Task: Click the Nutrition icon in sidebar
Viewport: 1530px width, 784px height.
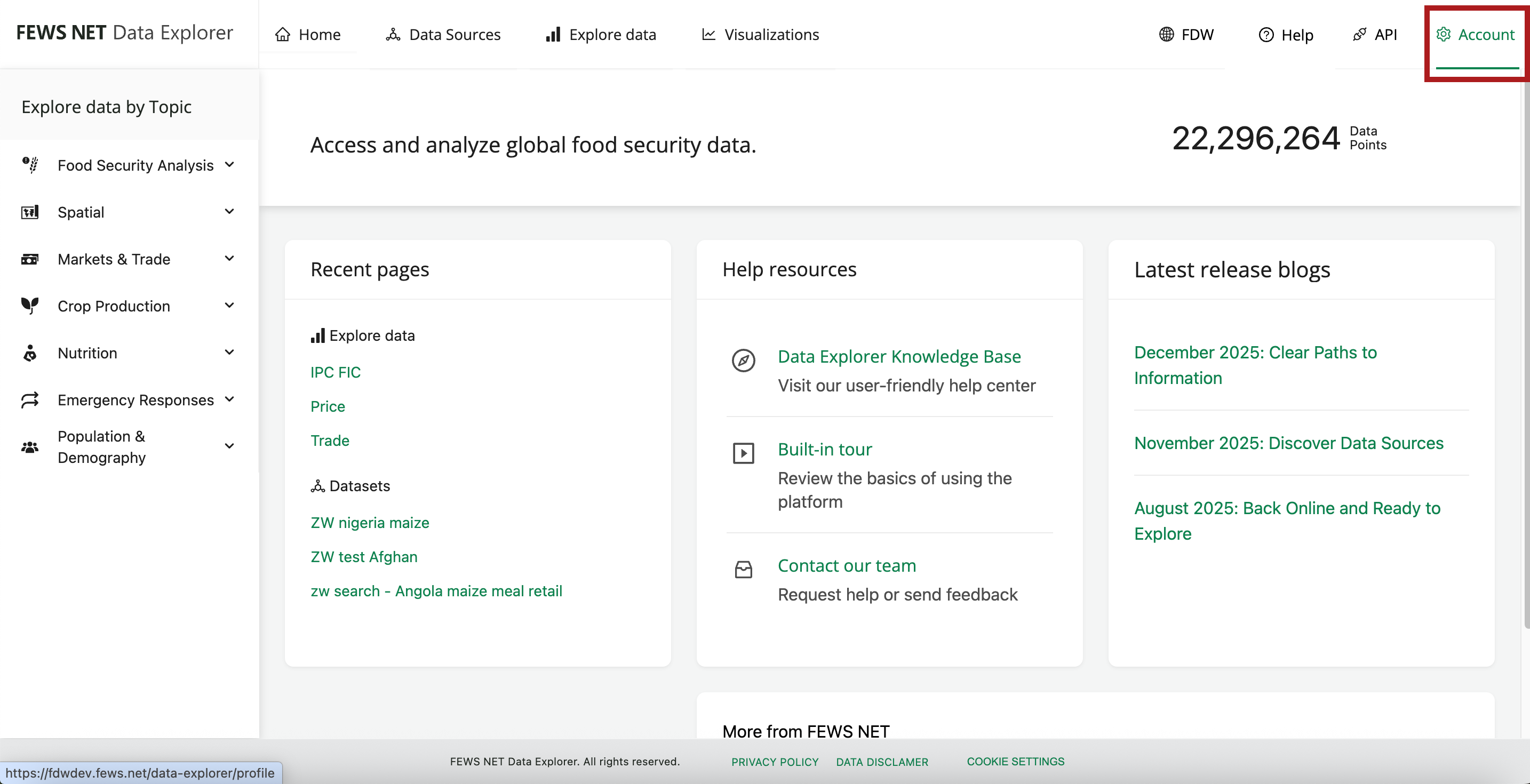Action: click(30, 353)
